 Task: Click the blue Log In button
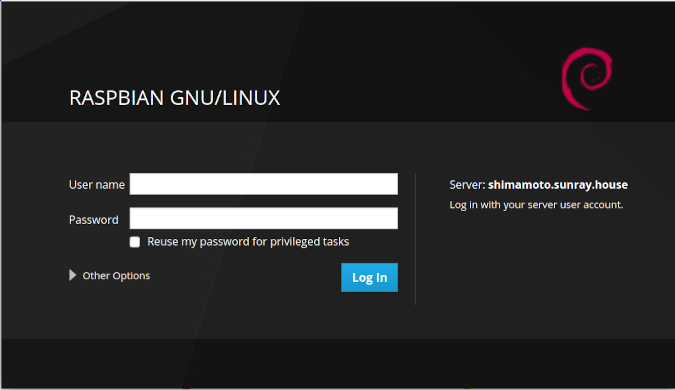click(x=369, y=277)
